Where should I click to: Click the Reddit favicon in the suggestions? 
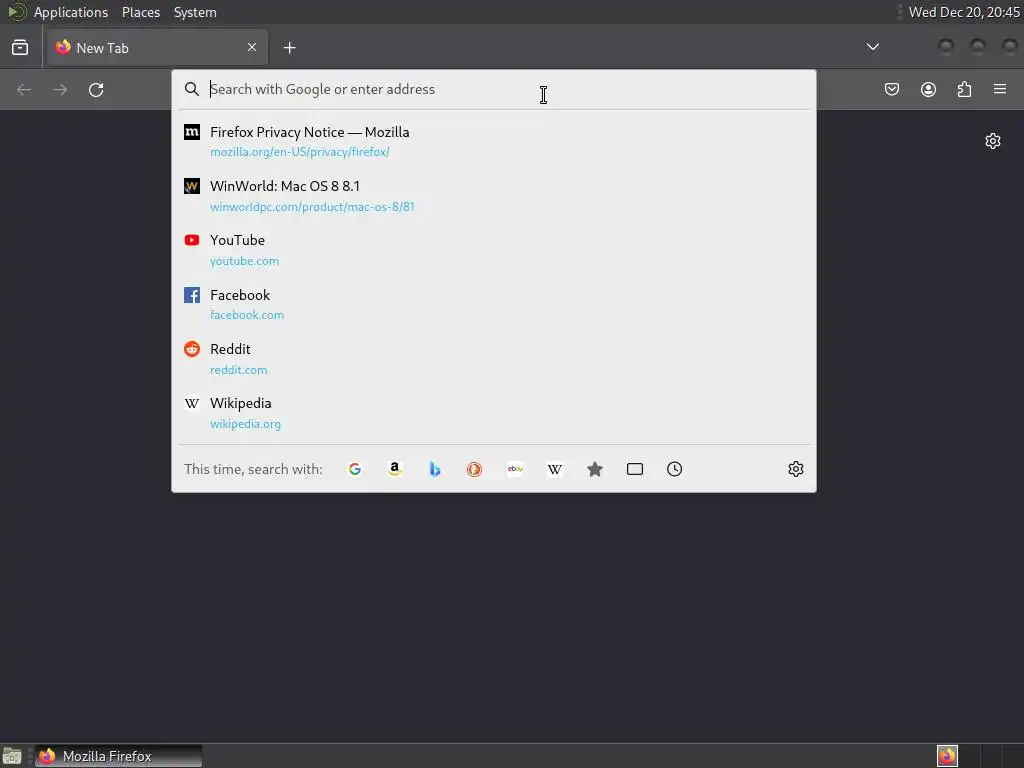pos(192,349)
